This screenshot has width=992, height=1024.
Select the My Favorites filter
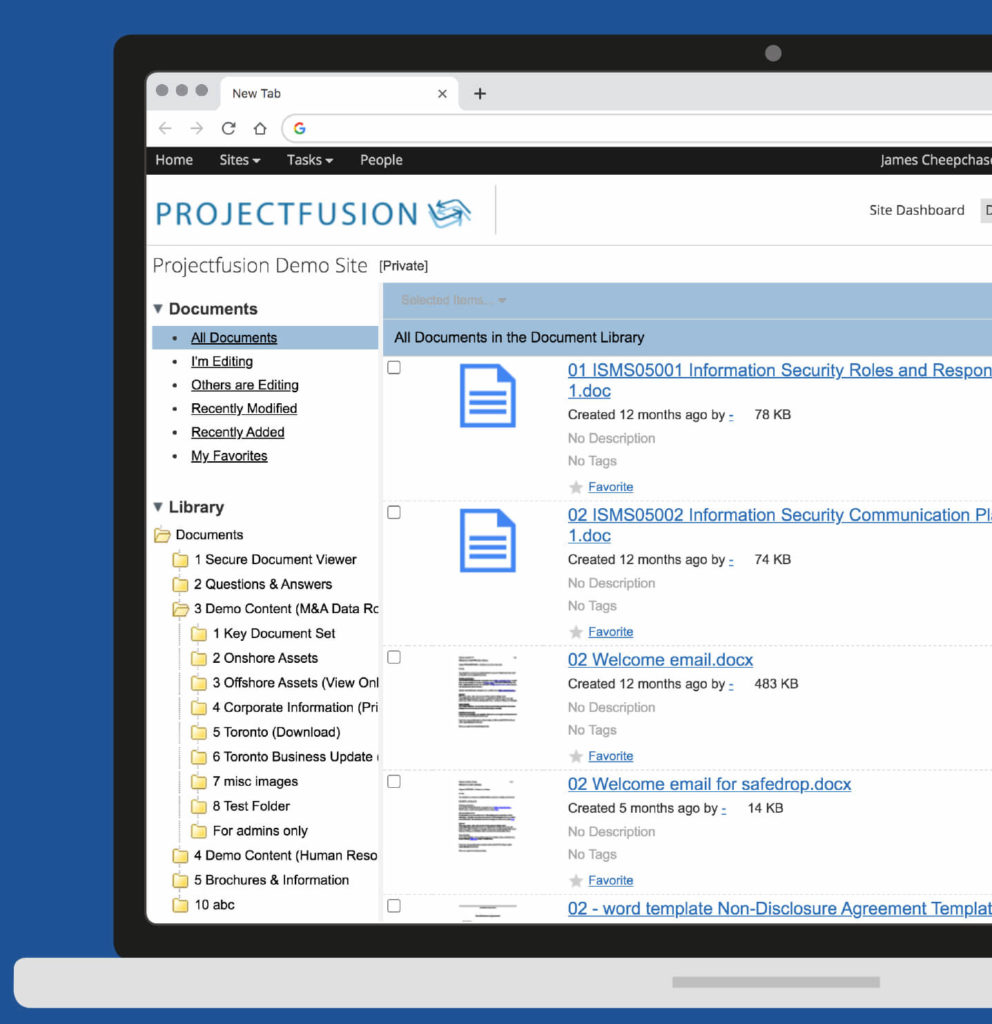(229, 456)
